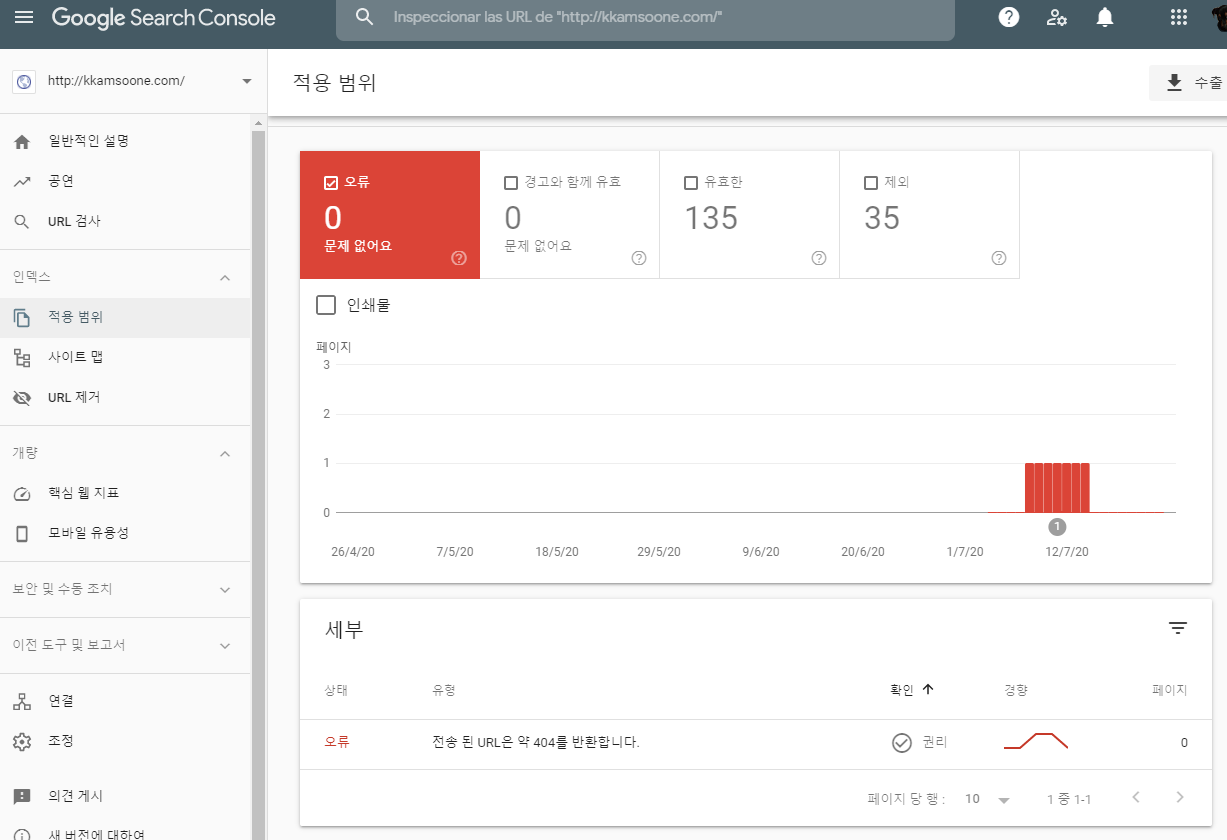Viewport: 1227px width, 840px height.
Task: Open users and permissions icon
Action: [1057, 17]
